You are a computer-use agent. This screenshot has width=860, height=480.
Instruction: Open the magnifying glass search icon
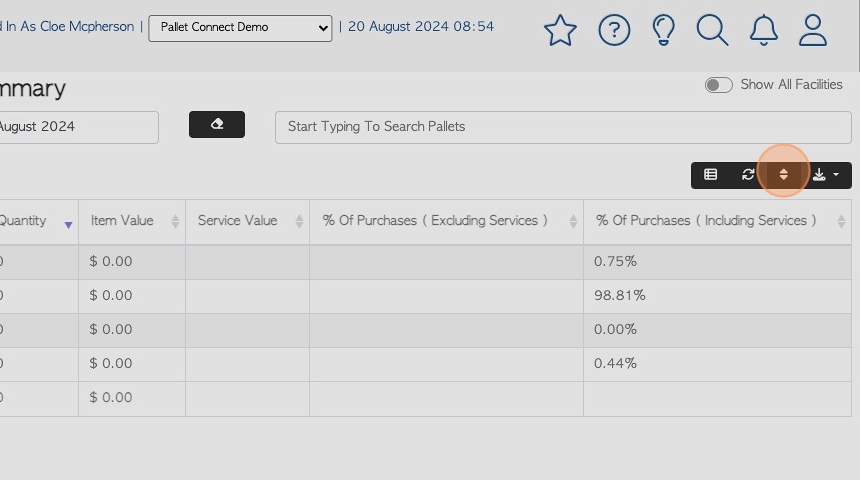pos(712,30)
